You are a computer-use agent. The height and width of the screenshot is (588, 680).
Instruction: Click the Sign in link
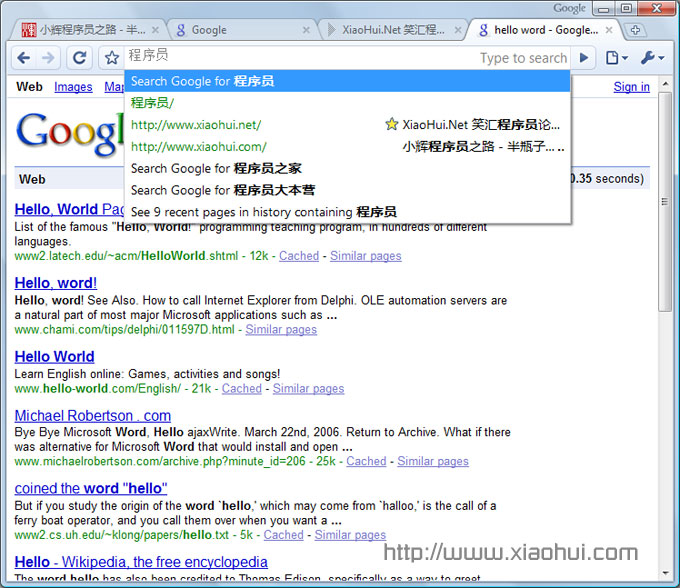(631, 87)
